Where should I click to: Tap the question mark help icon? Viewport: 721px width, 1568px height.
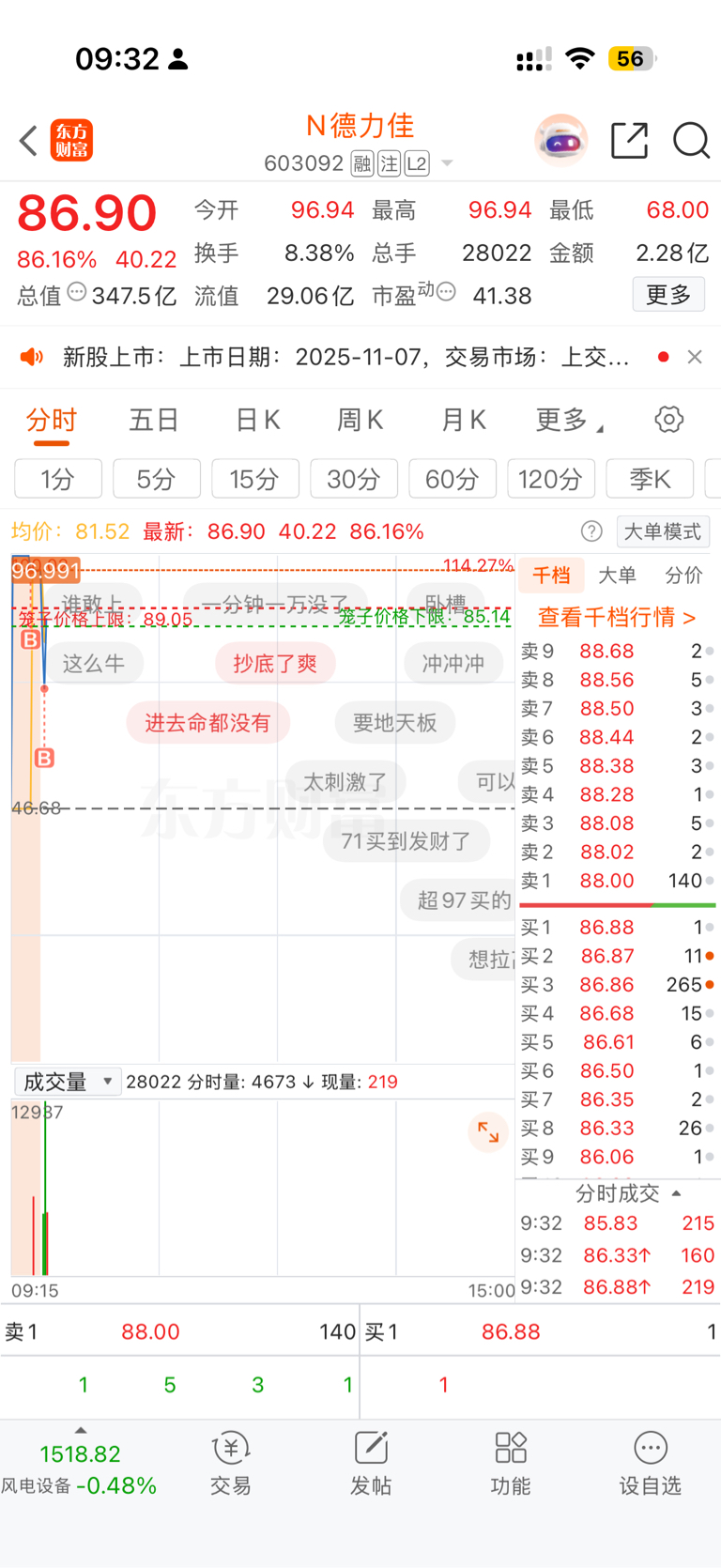click(591, 531)
